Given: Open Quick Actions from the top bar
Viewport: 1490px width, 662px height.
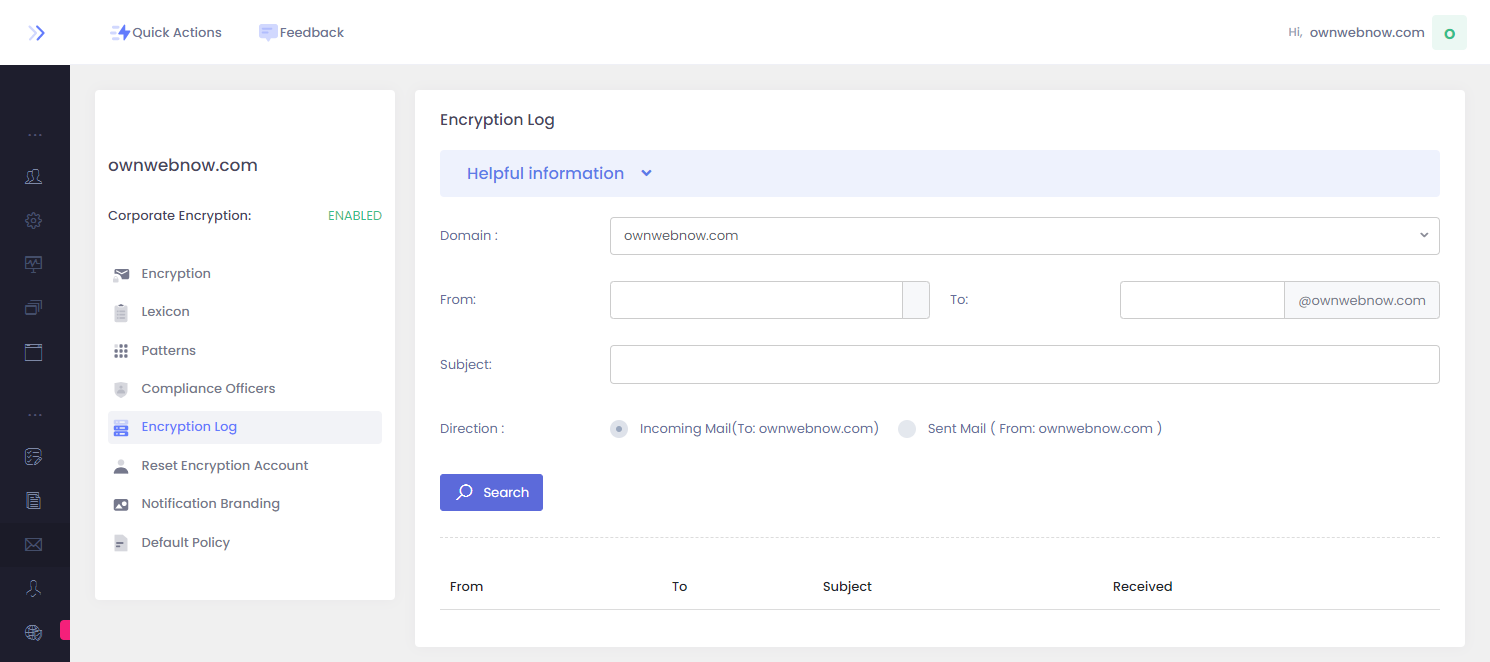Looking at the screenshot, I should [165, 32].
